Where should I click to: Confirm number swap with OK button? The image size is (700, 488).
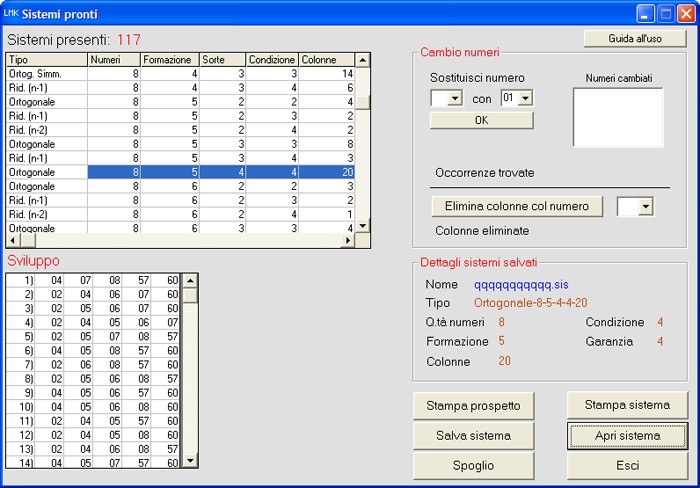click(x=481, y=121)
